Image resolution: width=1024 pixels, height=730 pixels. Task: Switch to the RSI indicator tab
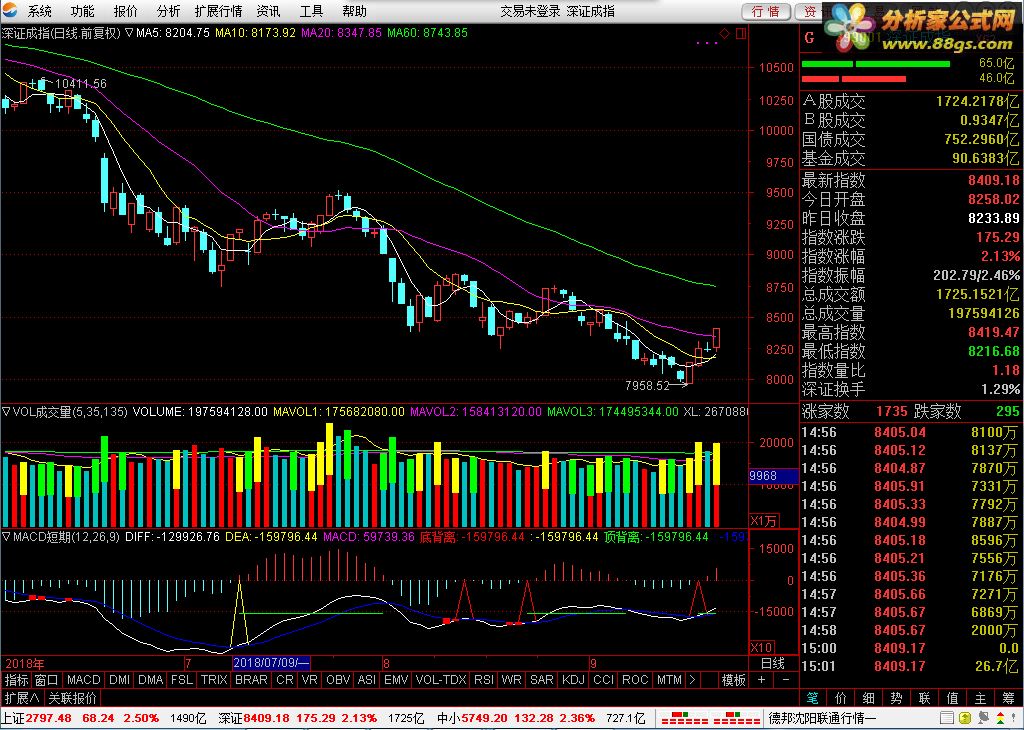484,680
